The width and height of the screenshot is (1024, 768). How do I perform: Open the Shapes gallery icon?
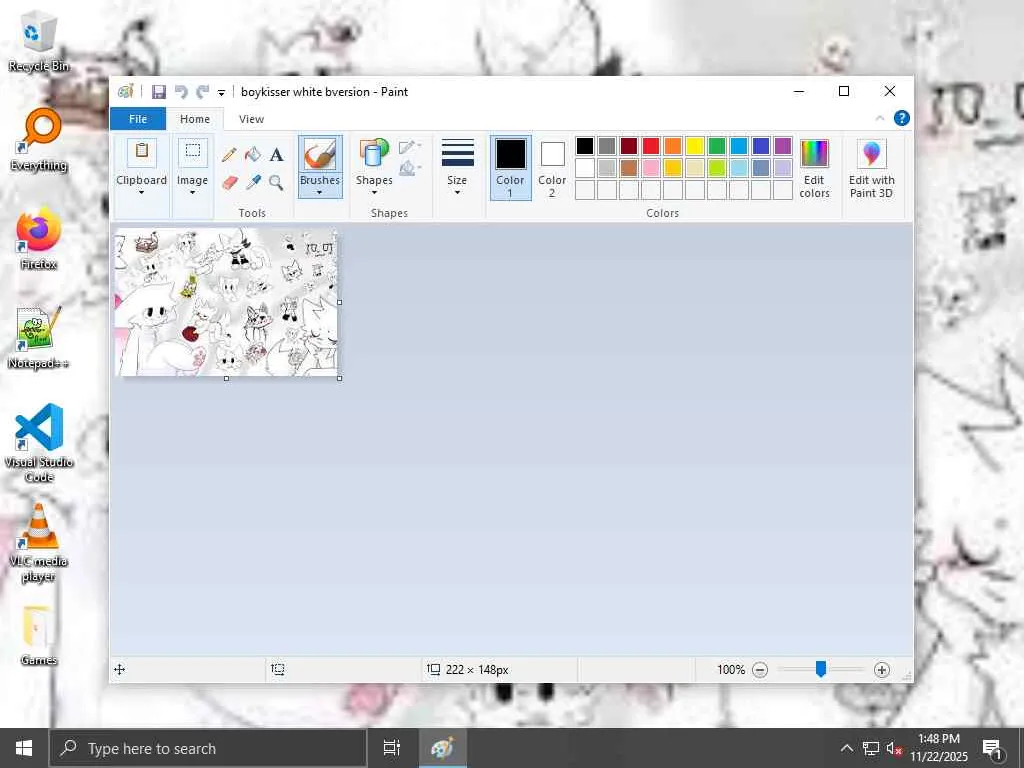tap(374, 154)
